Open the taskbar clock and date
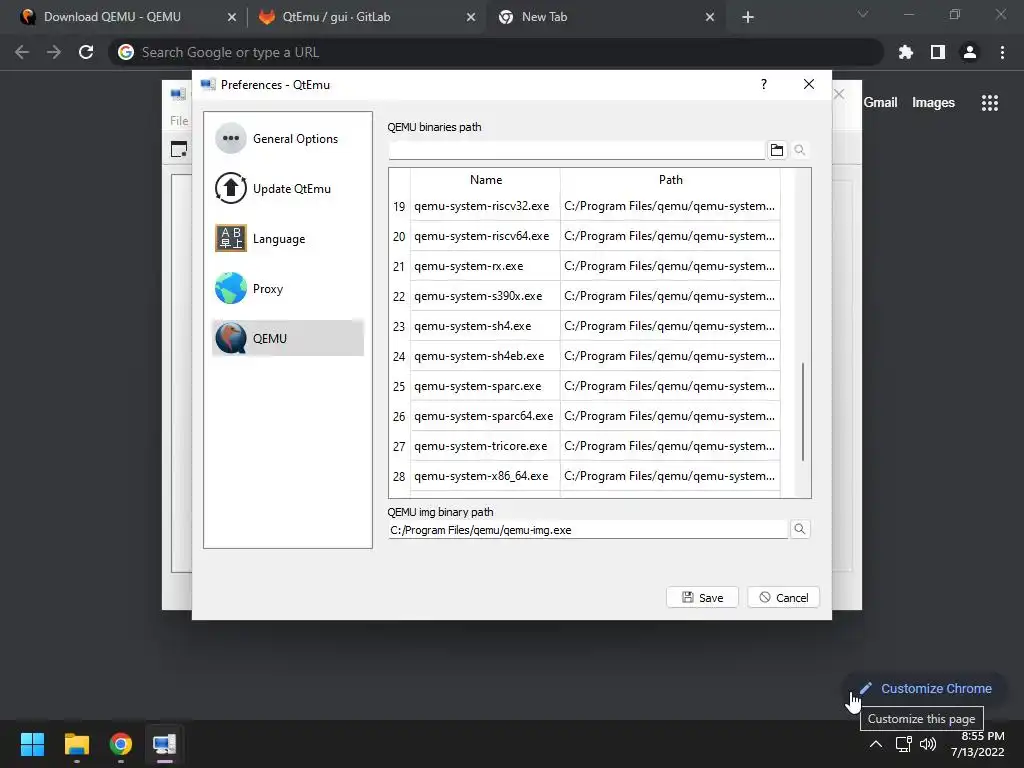Screen dimensions: 1024x768 pos(978,744)
